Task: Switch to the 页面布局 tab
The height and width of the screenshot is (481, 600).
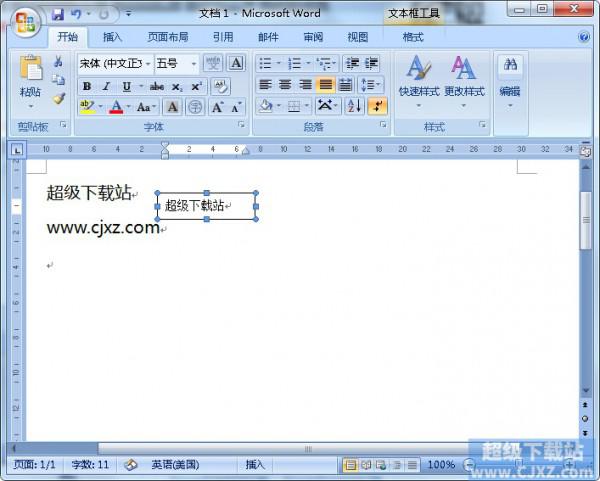Action: pos(168,37)
